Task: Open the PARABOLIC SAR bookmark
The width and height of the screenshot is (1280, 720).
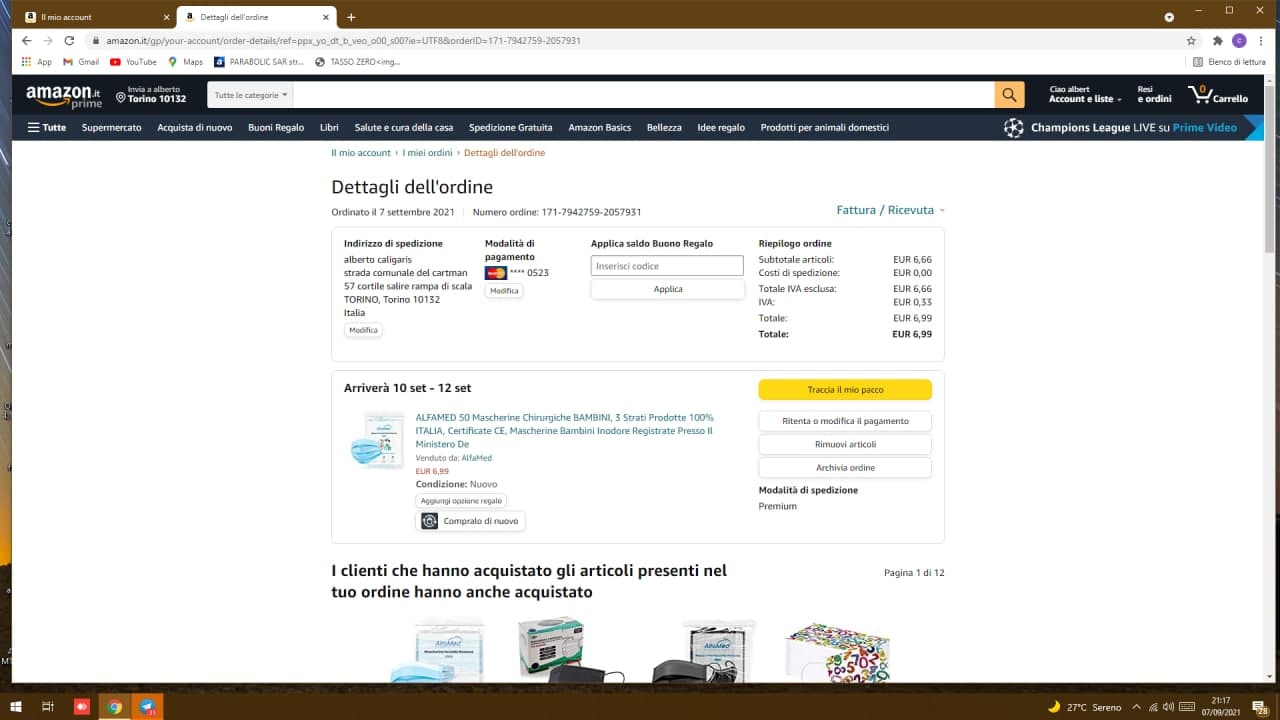Action: (x=259, y=62)
